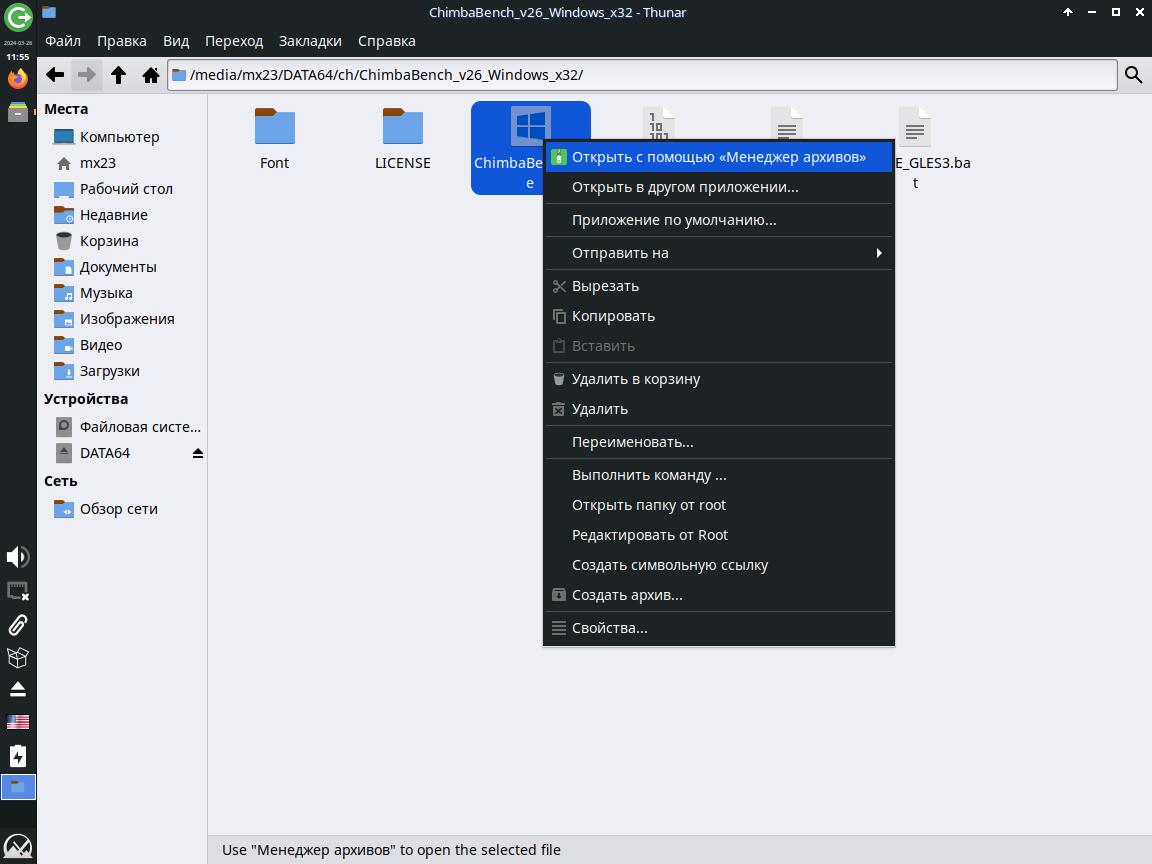Open the Закладки menu
The height and width of the screenshot is (864, 1152).
(x=310, y=41)
